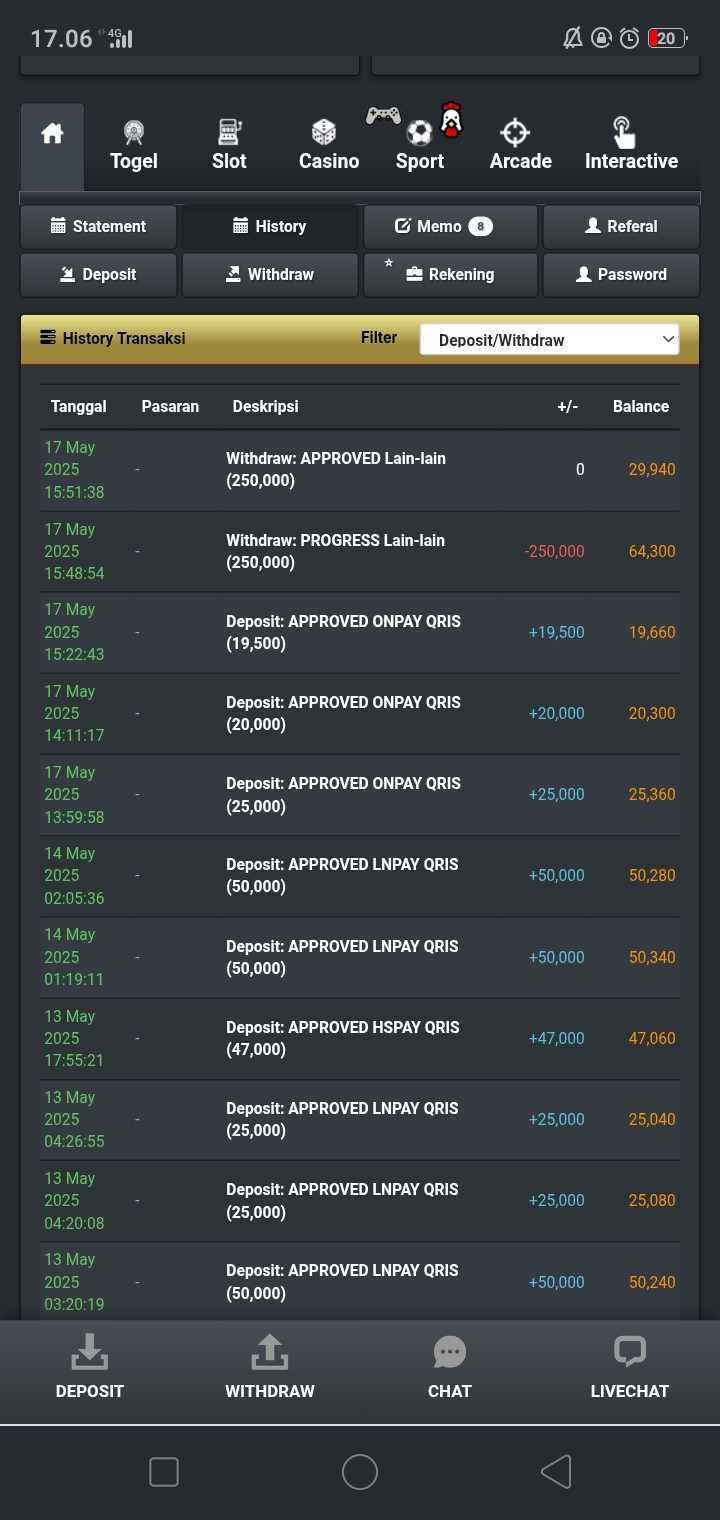Expand the Deposit/Withdraw filter dropdown
Screen dimensions: 720x1520
pos(549,340)
